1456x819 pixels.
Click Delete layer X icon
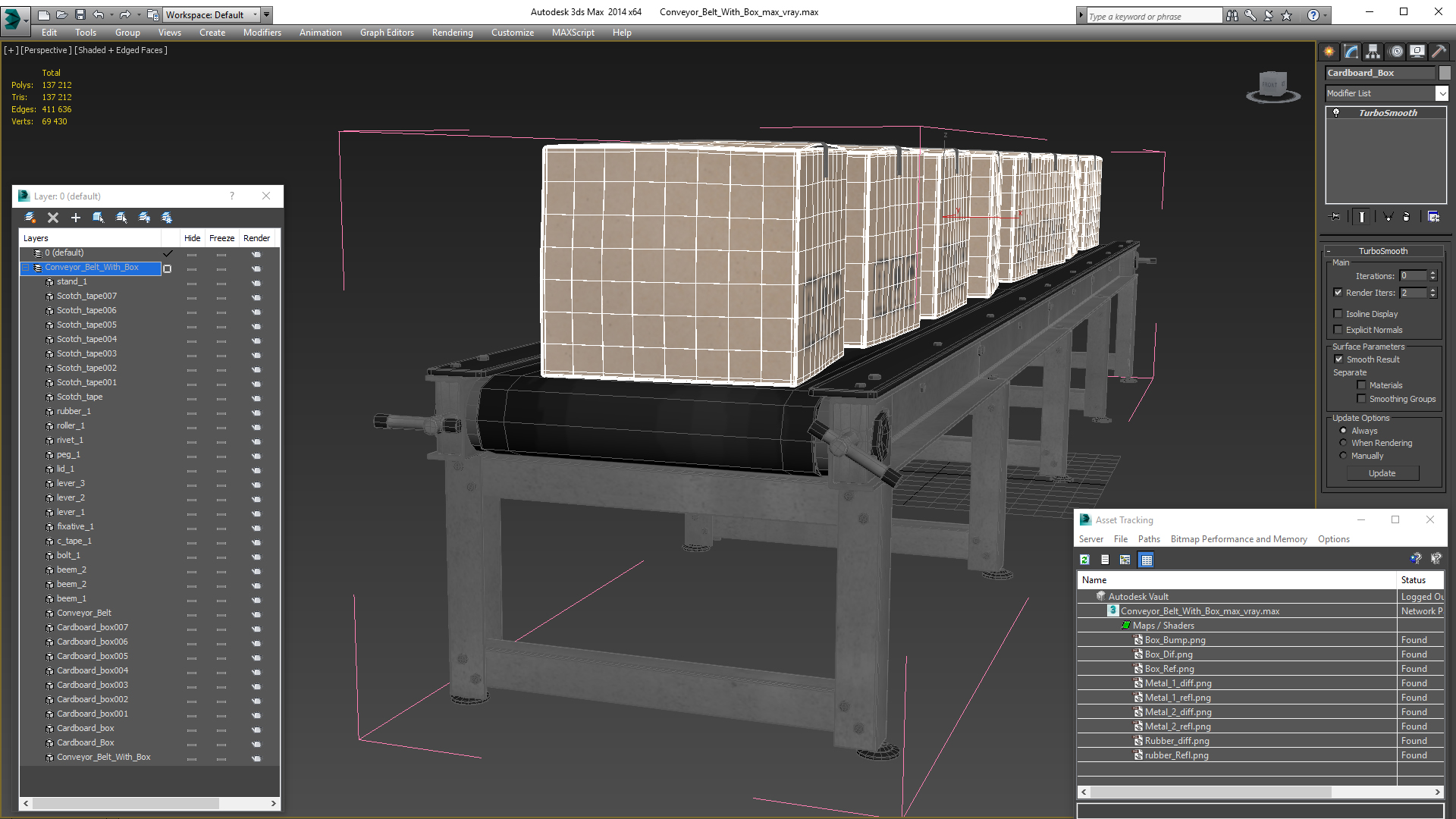coord(53,218)
